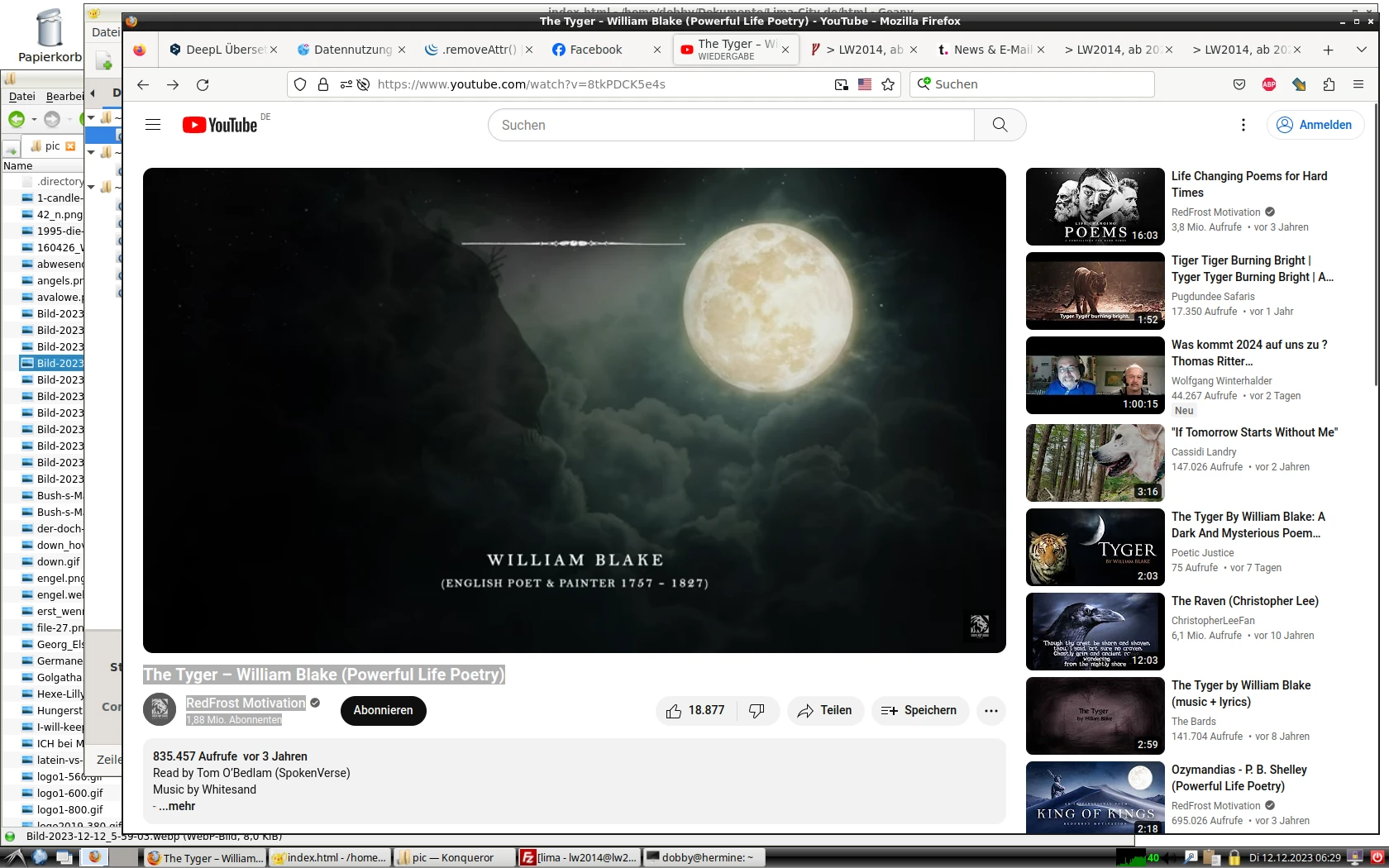Save to Pocket icon in toolbar
Screen dimensions: 1389x868
(x=1239, y=84)
